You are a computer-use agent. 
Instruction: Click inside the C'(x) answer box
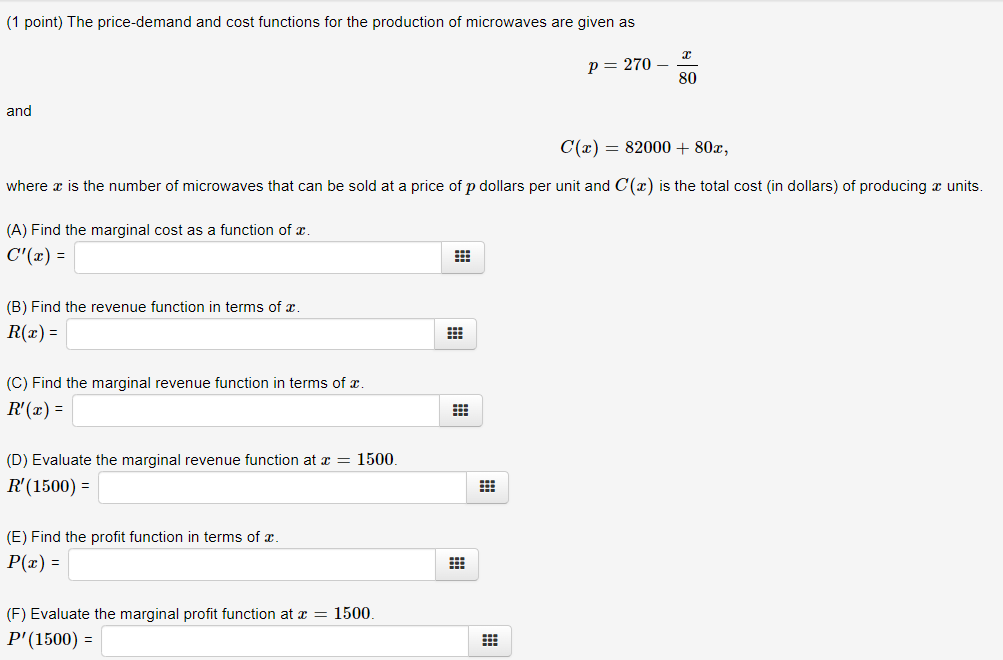[x=257, y=257]
